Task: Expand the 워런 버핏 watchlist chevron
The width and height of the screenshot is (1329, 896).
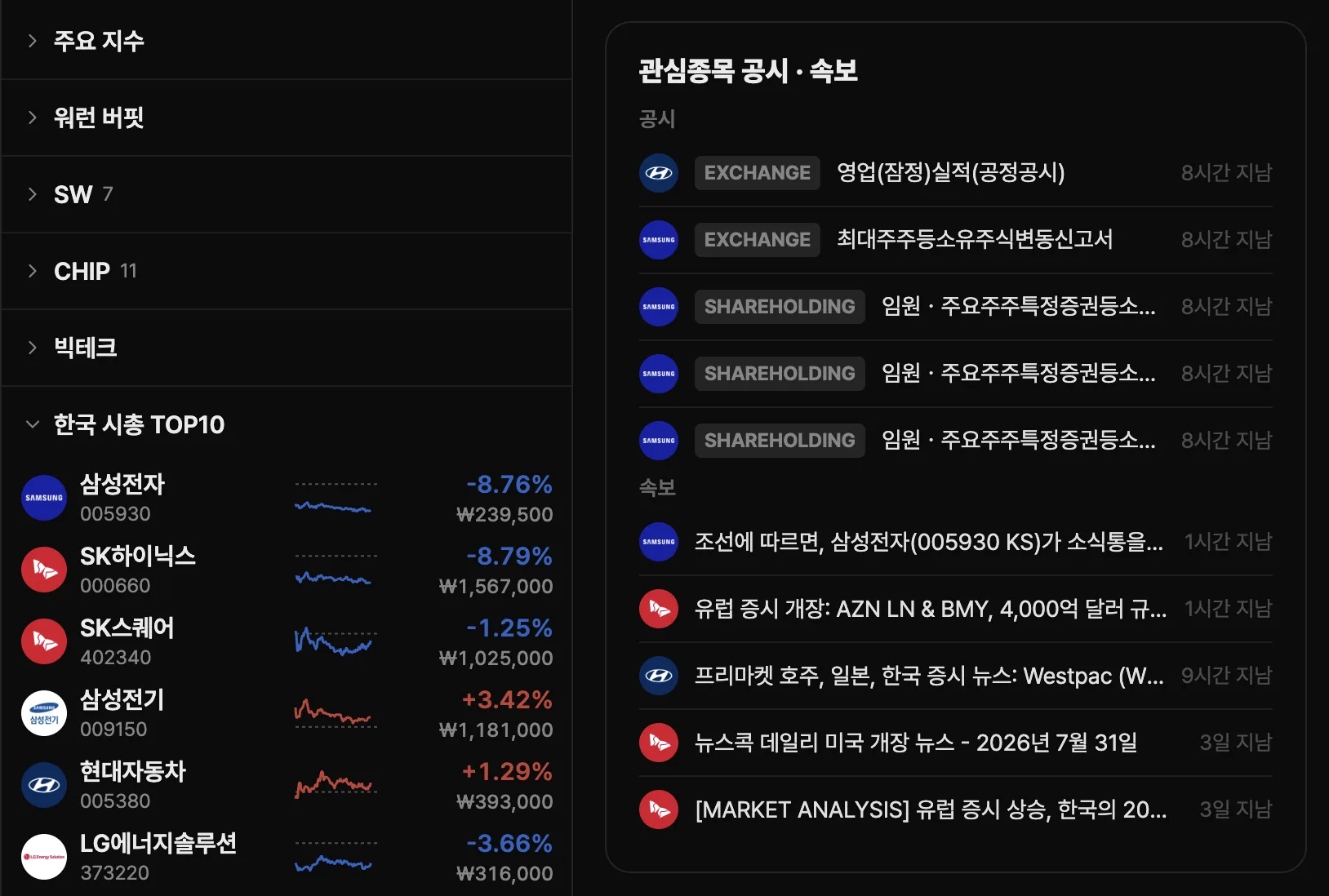Action: 33,118
